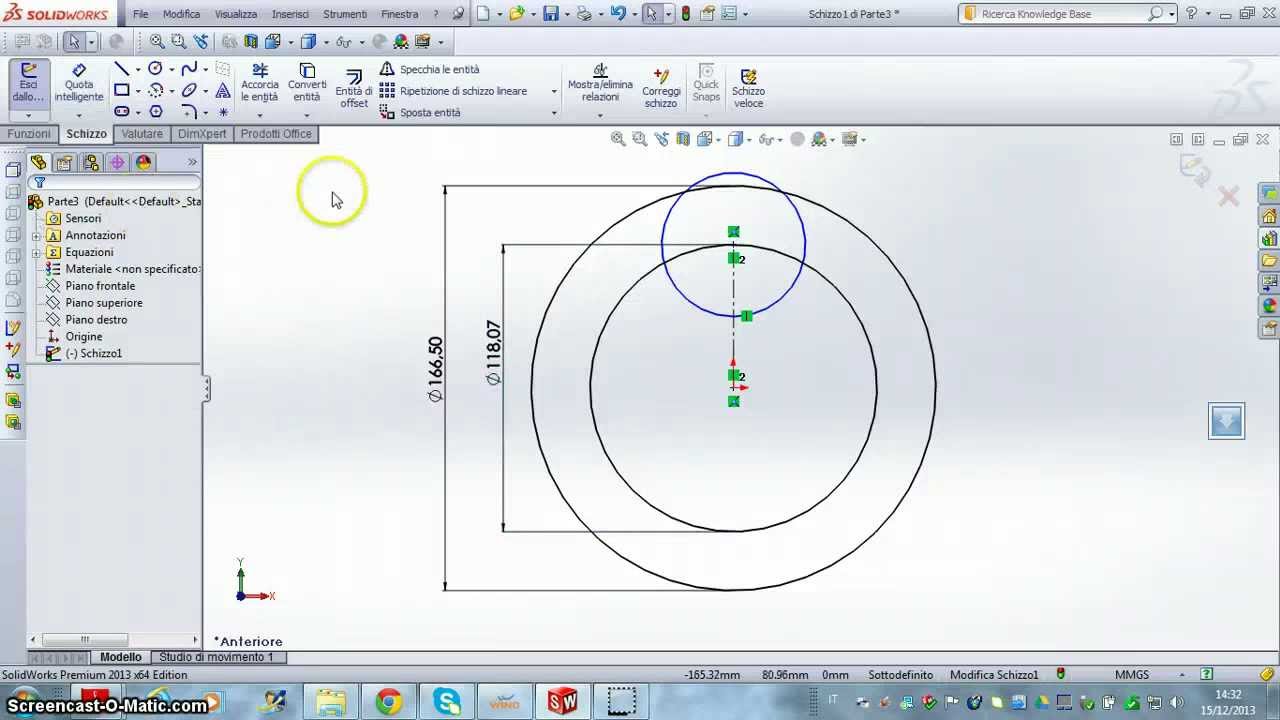This screenshot has width=1280, height=720.
Task: Switch to the DimXpert tab
Action: coord(202,134)
